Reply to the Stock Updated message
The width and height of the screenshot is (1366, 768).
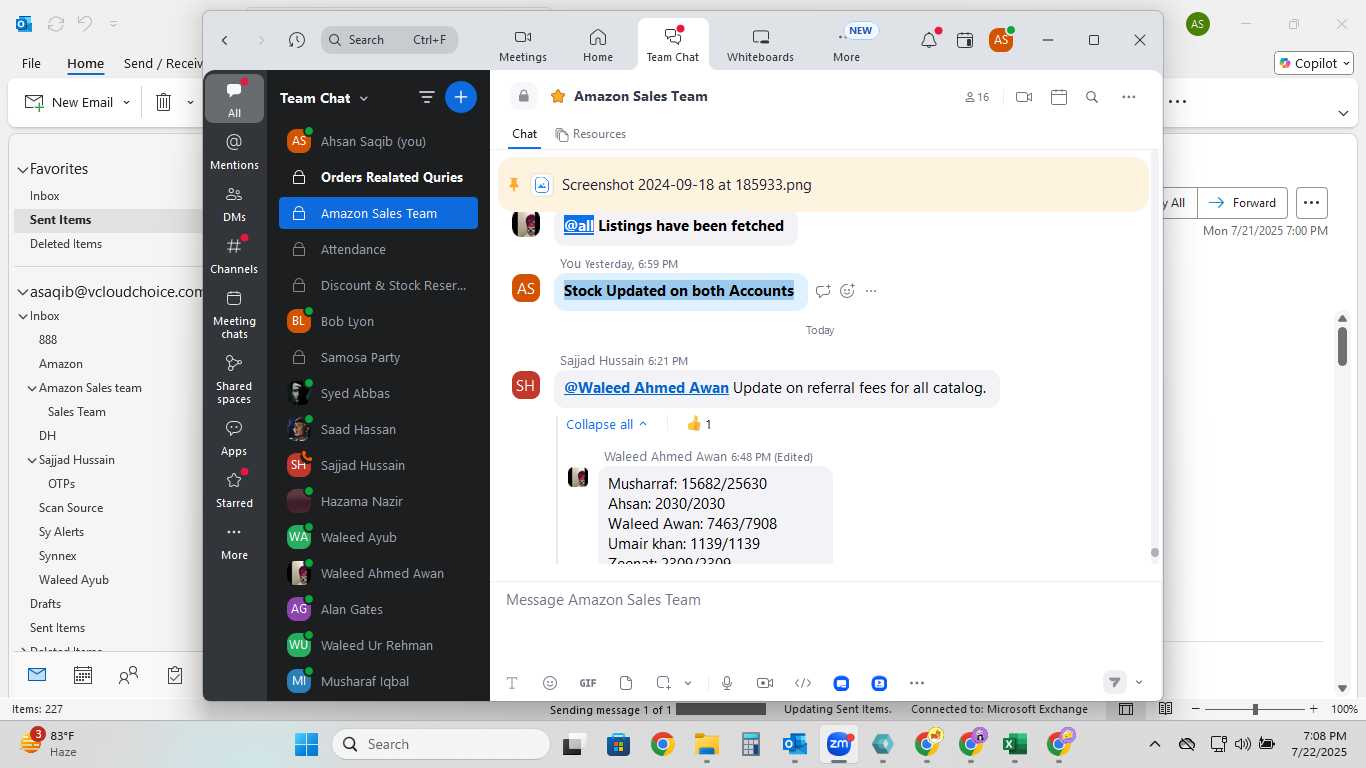coord(823,291)
